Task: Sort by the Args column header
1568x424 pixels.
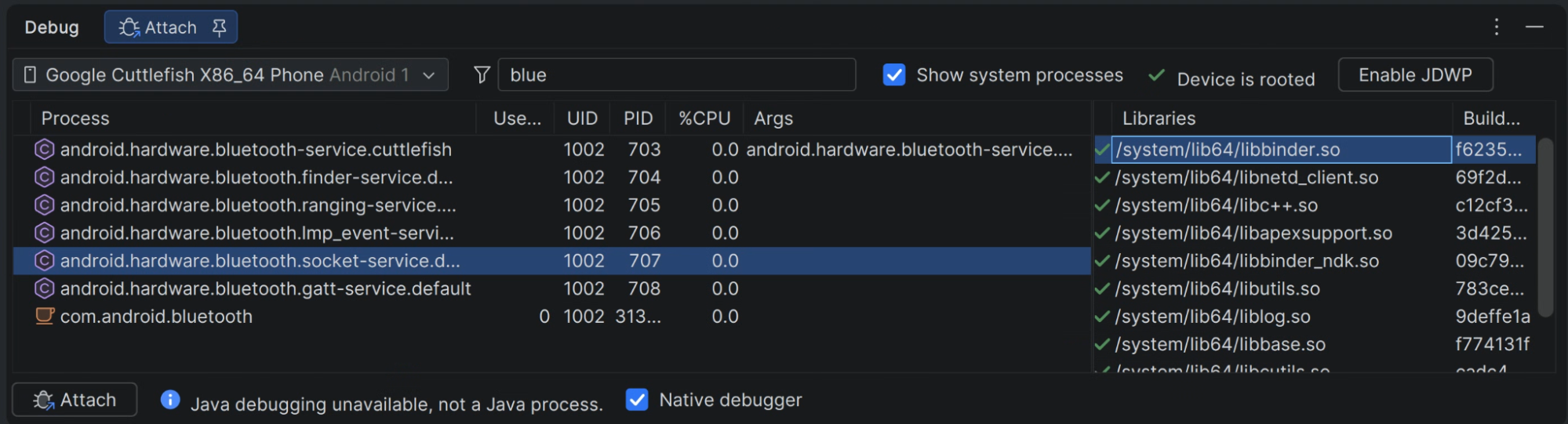Action: tap(916, 118)
